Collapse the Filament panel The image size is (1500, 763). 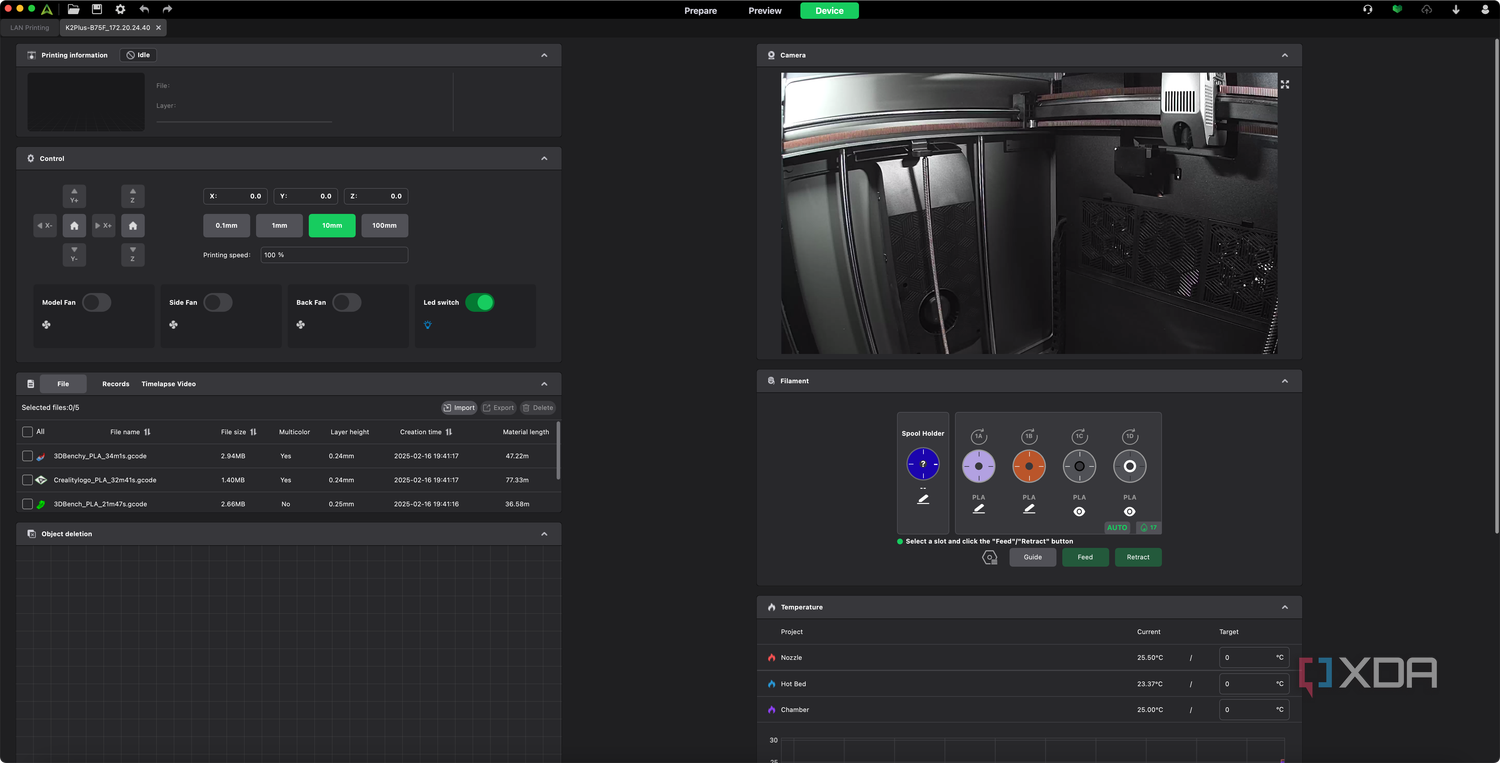click(1285, 381)
